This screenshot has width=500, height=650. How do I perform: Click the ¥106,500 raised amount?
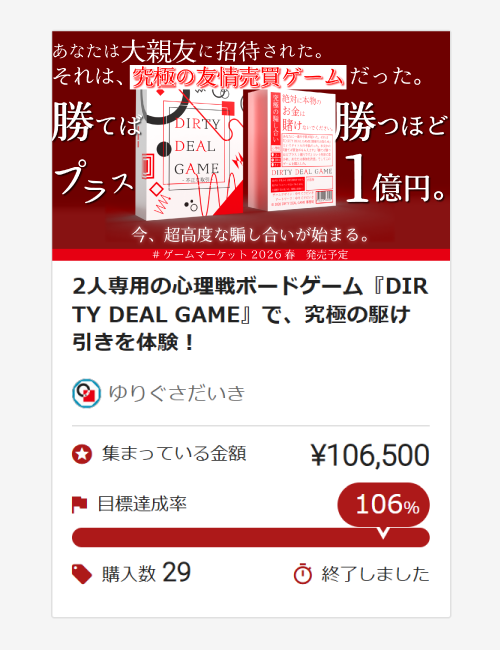370,455
